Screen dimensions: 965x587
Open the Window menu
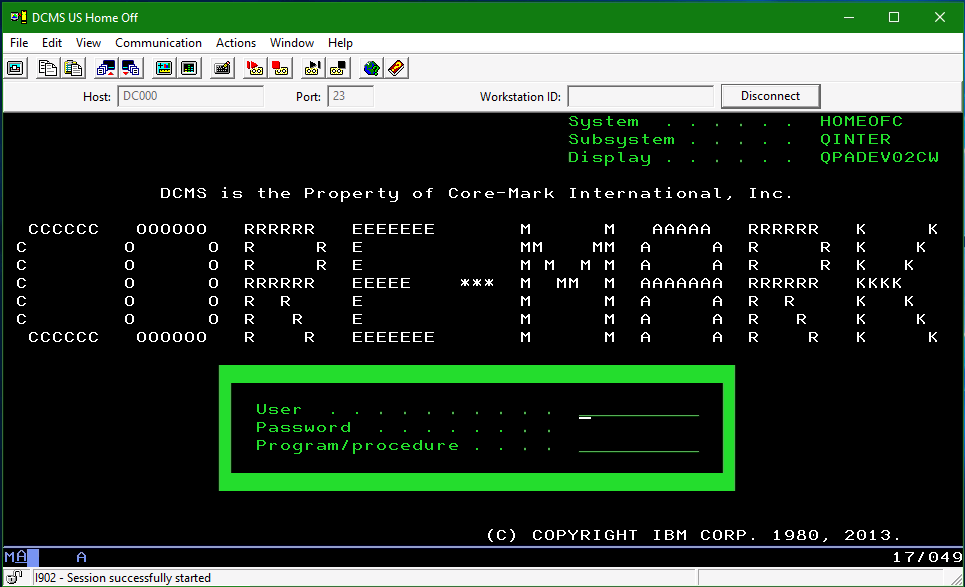coord(292,42)
